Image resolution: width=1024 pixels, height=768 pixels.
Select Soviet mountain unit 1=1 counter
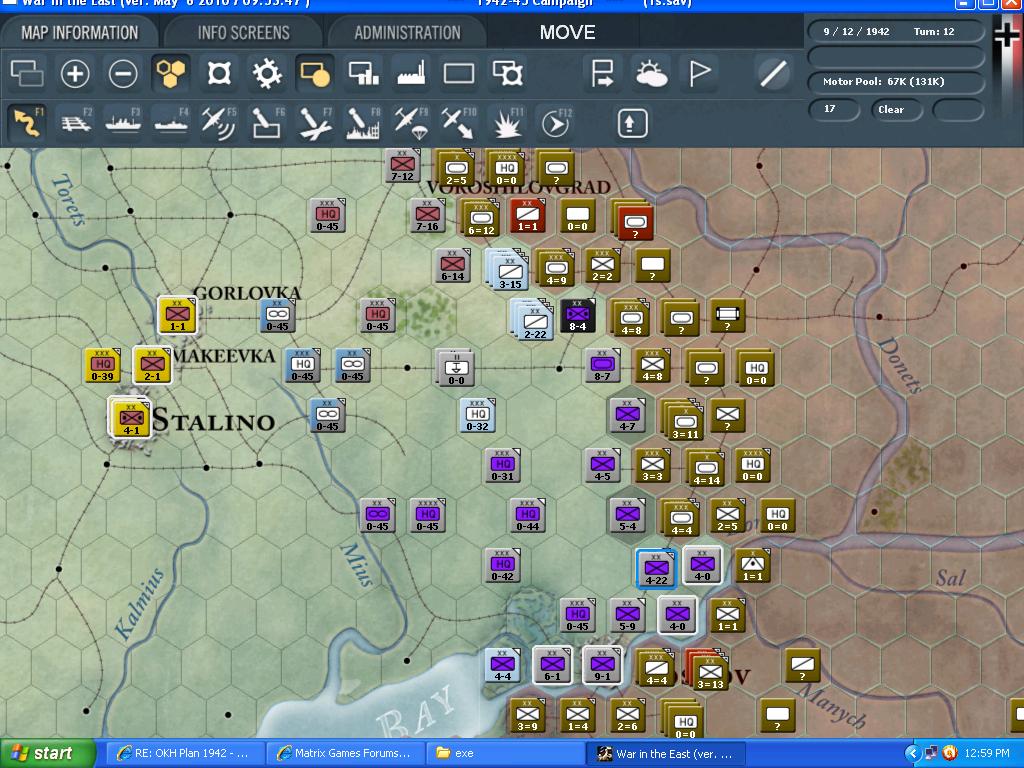pos(752,566)
